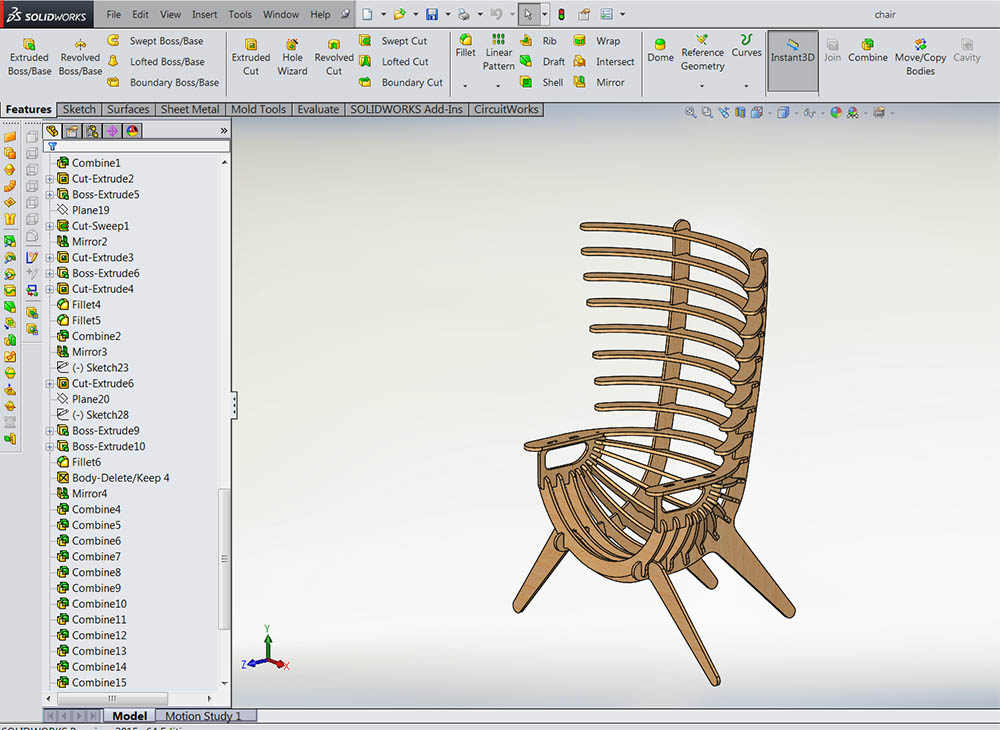Collapse the FeatureManager panel handle
1000x730 pixels.
(x=234, y=405)
